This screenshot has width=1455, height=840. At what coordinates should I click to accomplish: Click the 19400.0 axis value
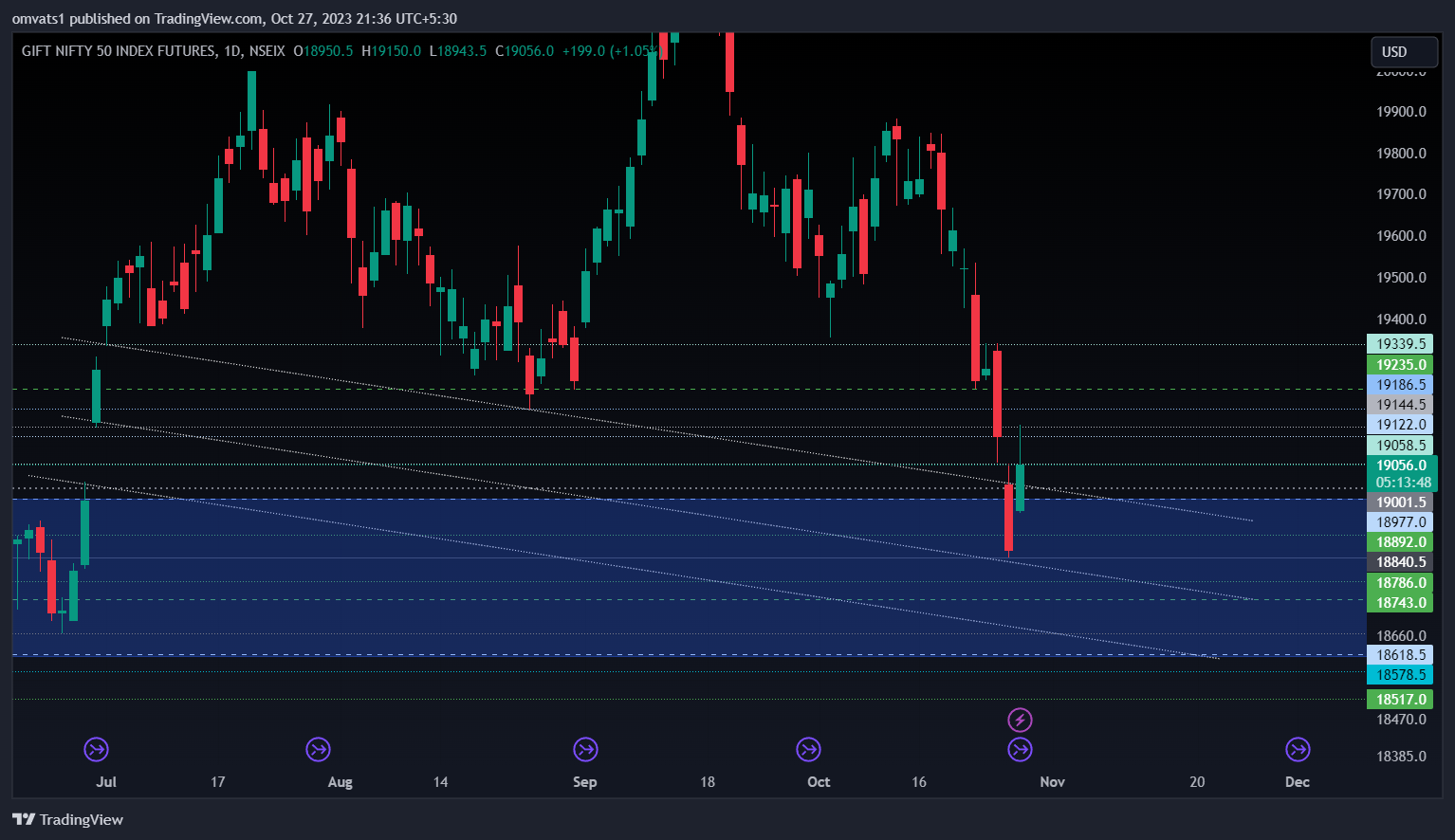(x=1401, y=320)
